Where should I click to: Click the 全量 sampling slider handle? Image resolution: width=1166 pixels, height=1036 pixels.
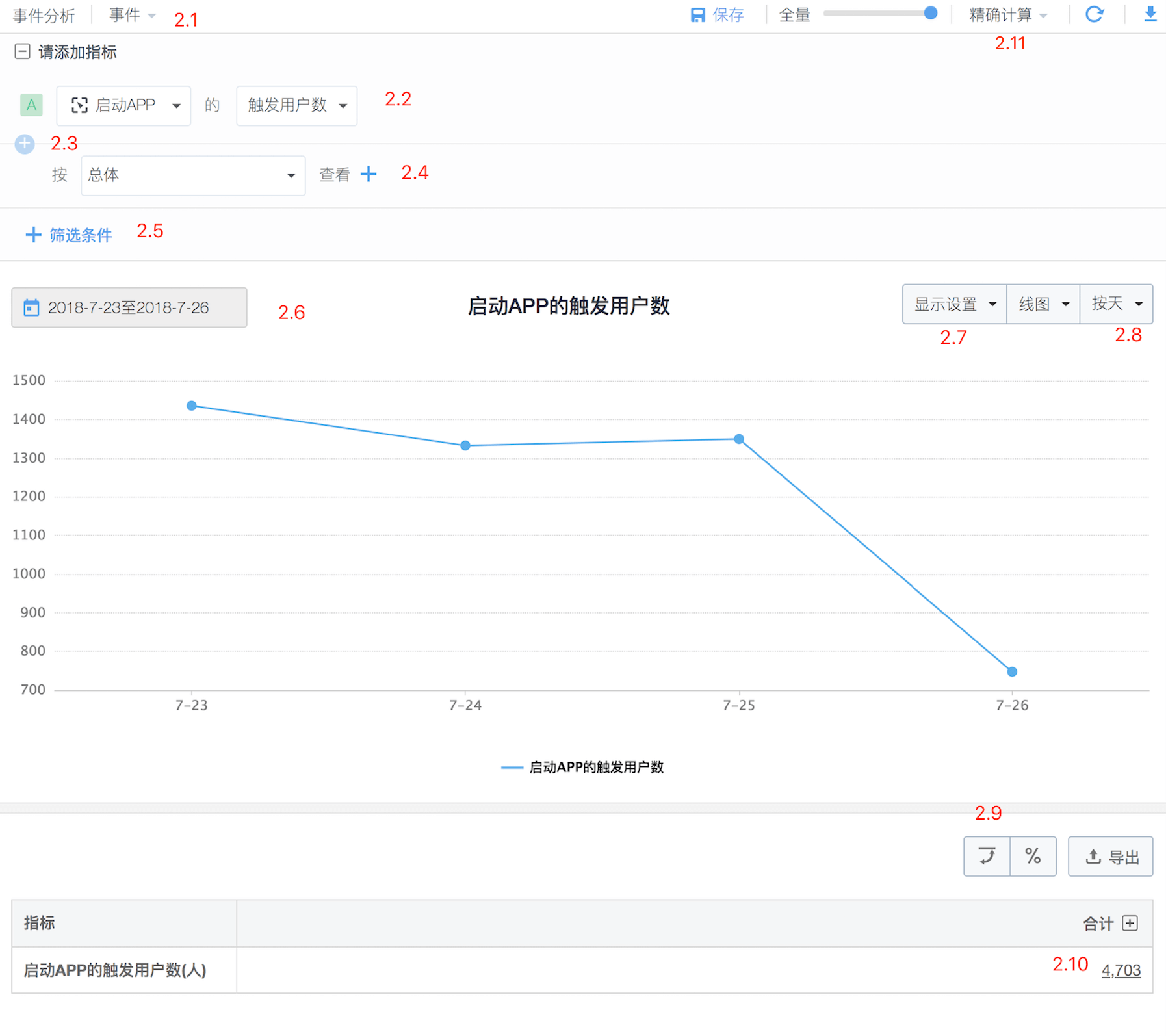930,13
